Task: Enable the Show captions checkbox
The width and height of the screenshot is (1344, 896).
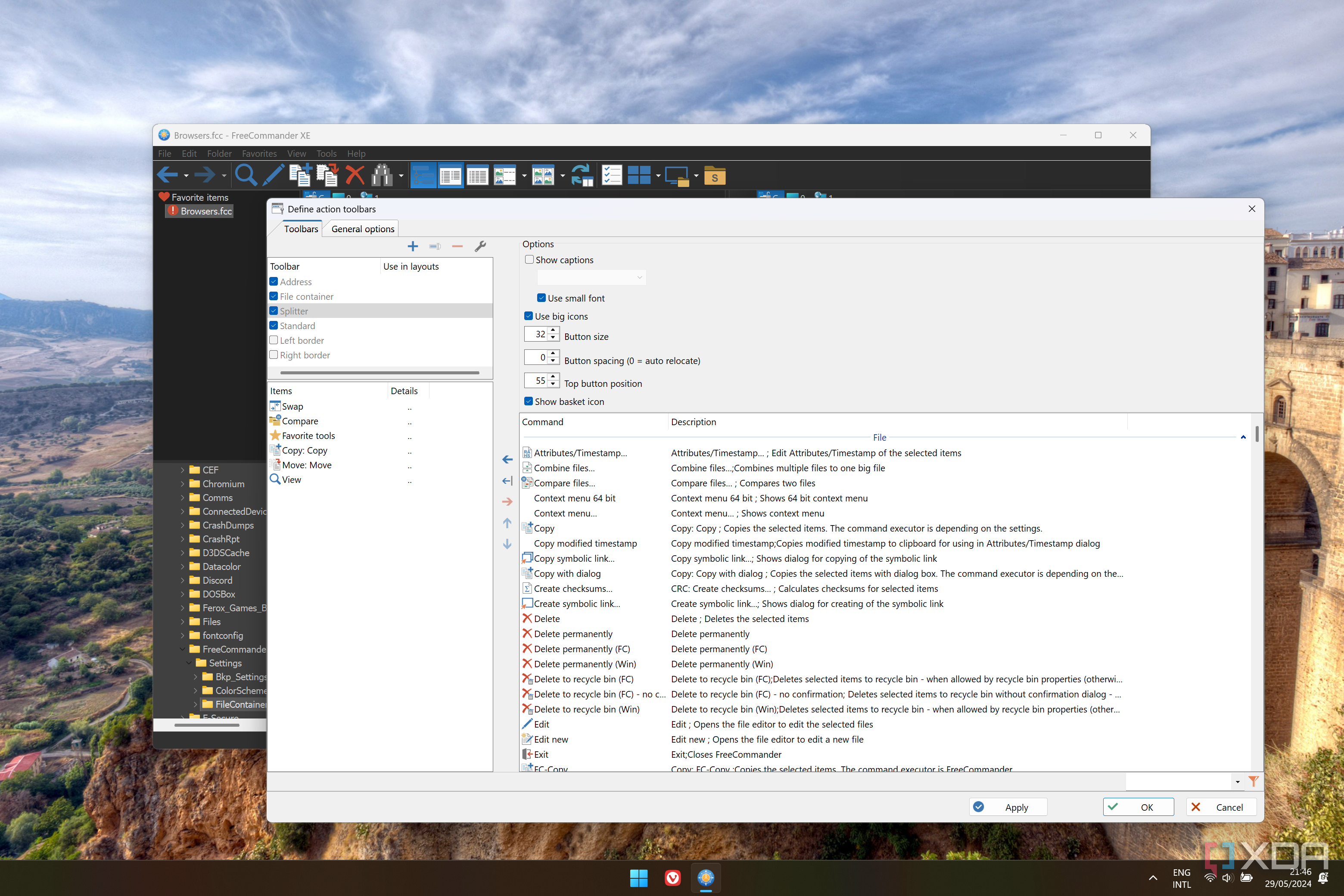Action: point(529,259)
